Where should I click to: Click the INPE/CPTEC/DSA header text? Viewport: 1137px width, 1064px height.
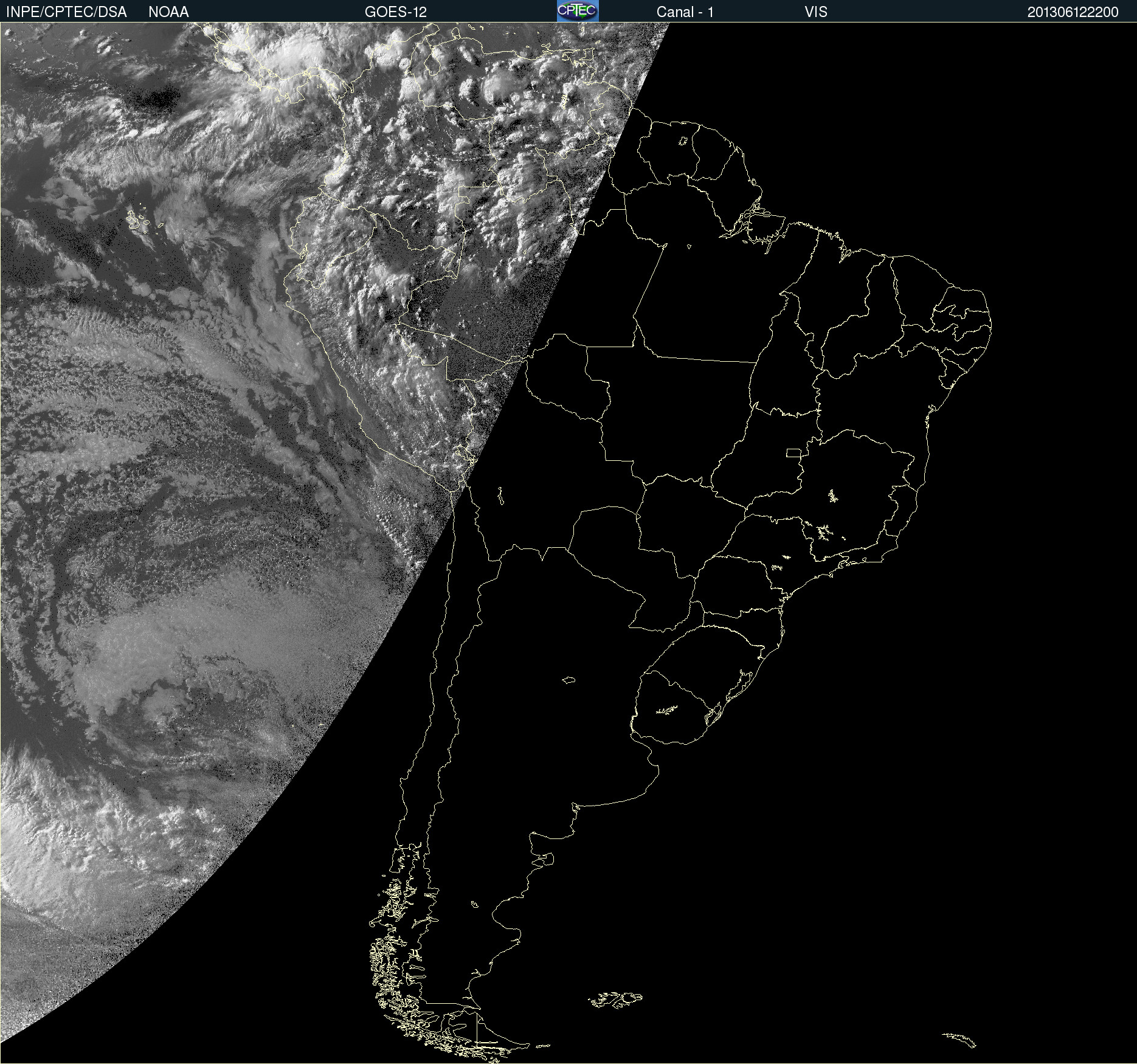point(66,12)
